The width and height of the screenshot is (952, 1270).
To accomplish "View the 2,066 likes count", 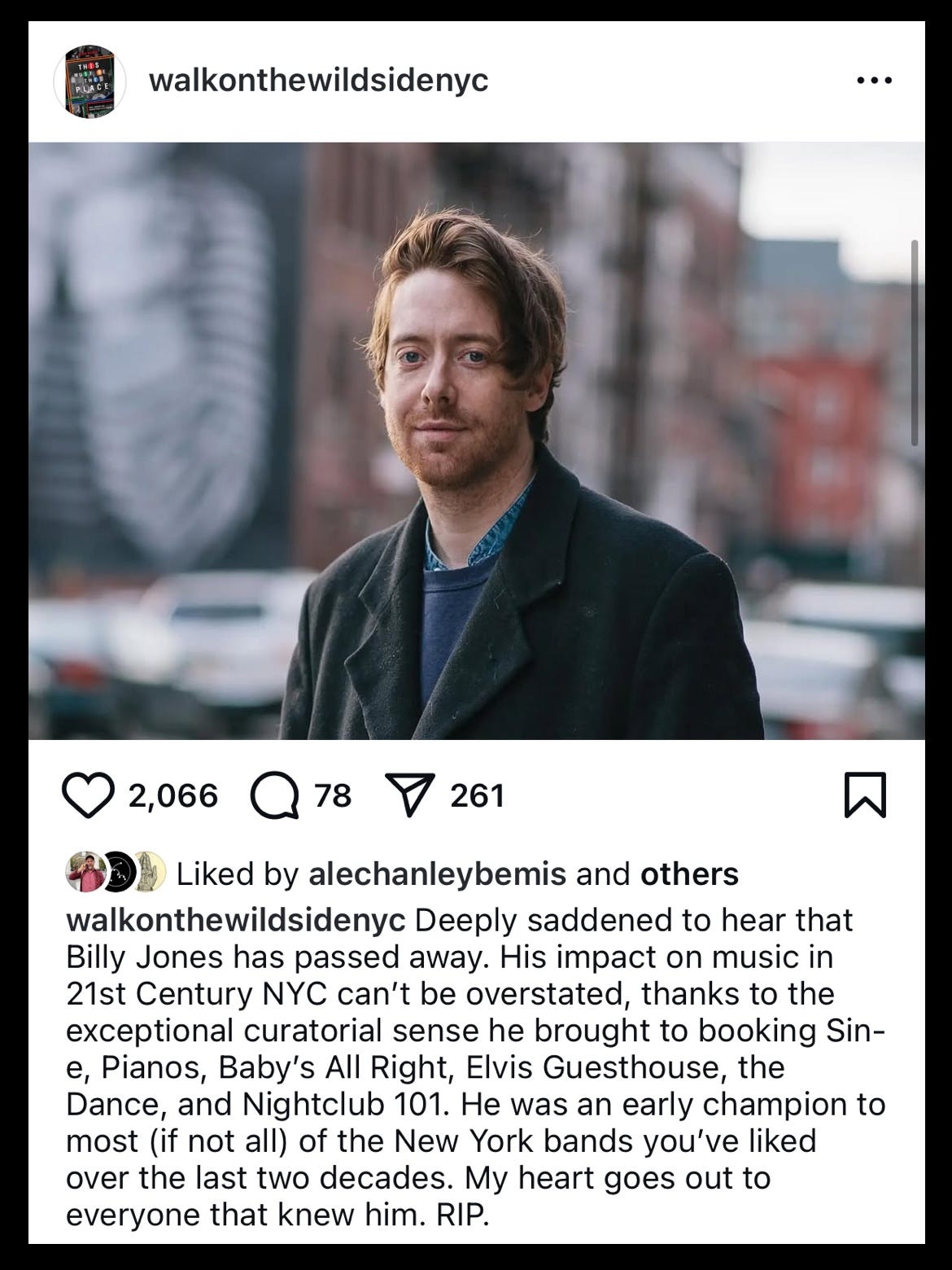I will click(x=173, y=795).
